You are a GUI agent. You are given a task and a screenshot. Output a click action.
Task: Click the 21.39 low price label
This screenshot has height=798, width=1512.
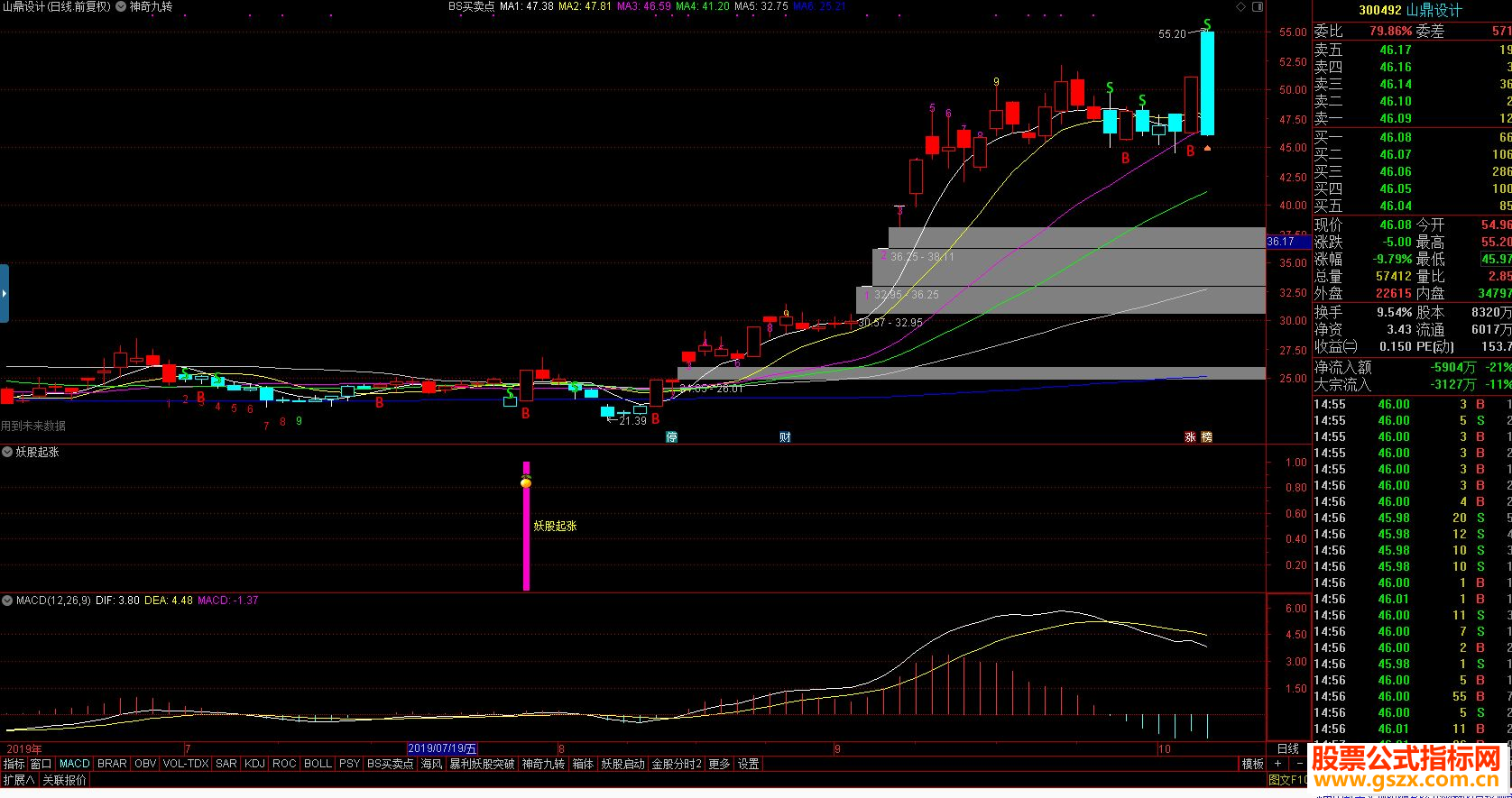click(x=632, y=421)
